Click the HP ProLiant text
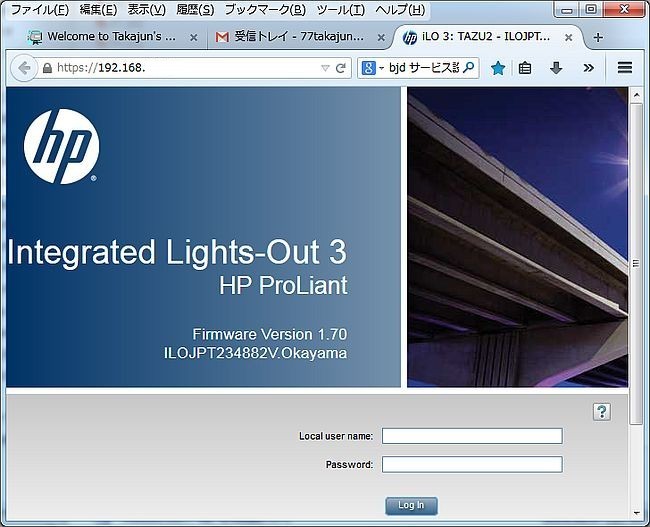Screen dimensions: 650x527 (283, 286)
